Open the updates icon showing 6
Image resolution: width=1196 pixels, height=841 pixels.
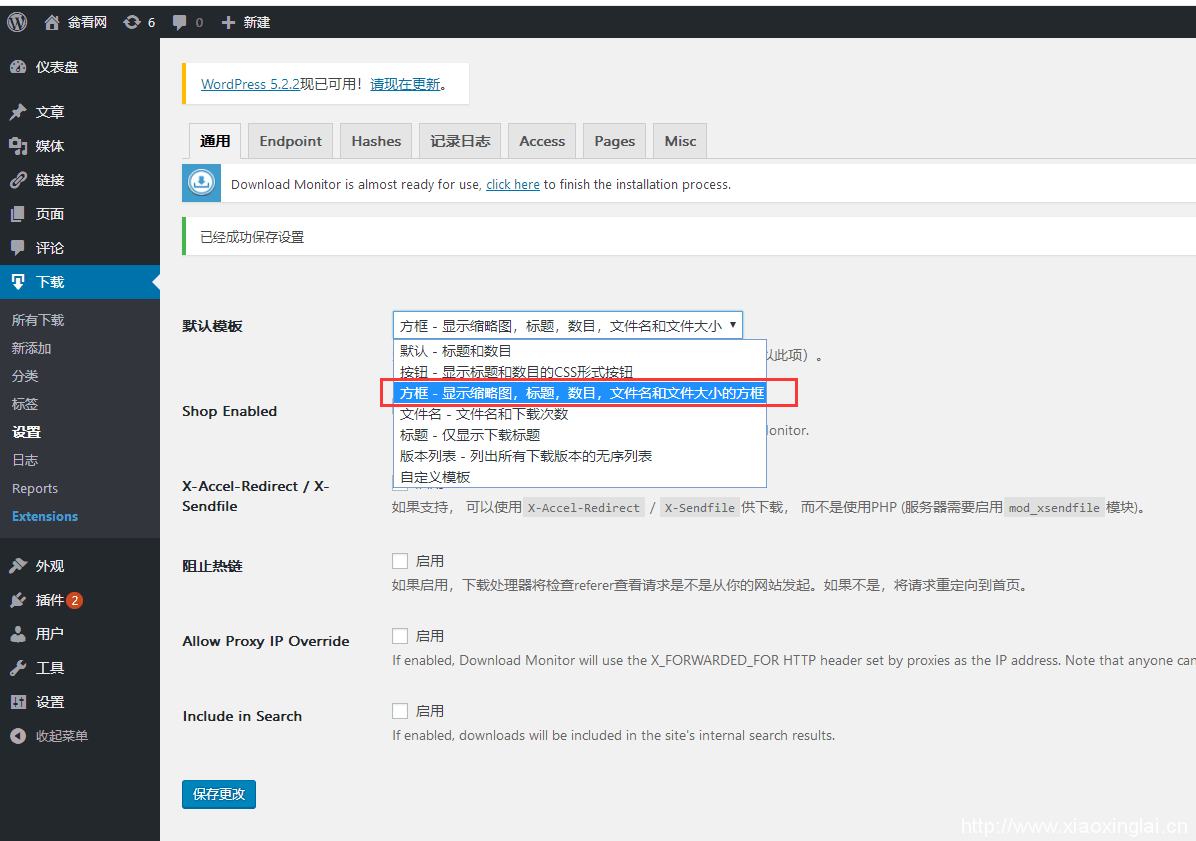pos(132,22)
